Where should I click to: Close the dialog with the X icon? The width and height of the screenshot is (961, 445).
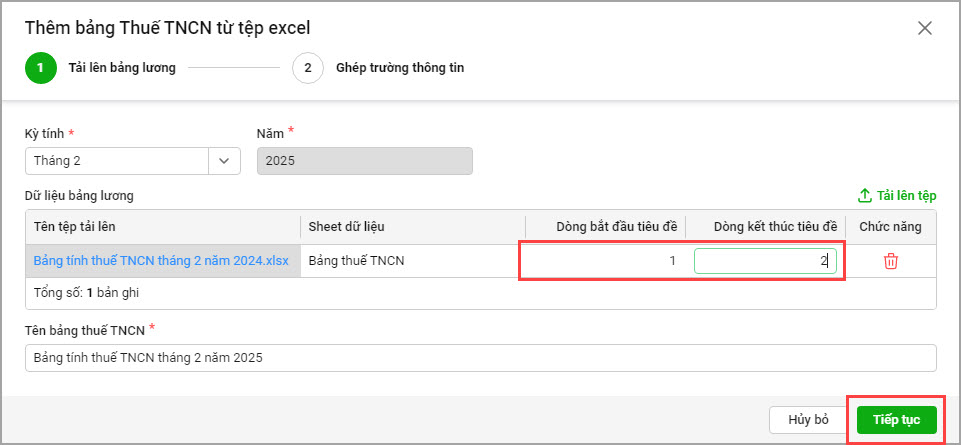click(925, 28)
